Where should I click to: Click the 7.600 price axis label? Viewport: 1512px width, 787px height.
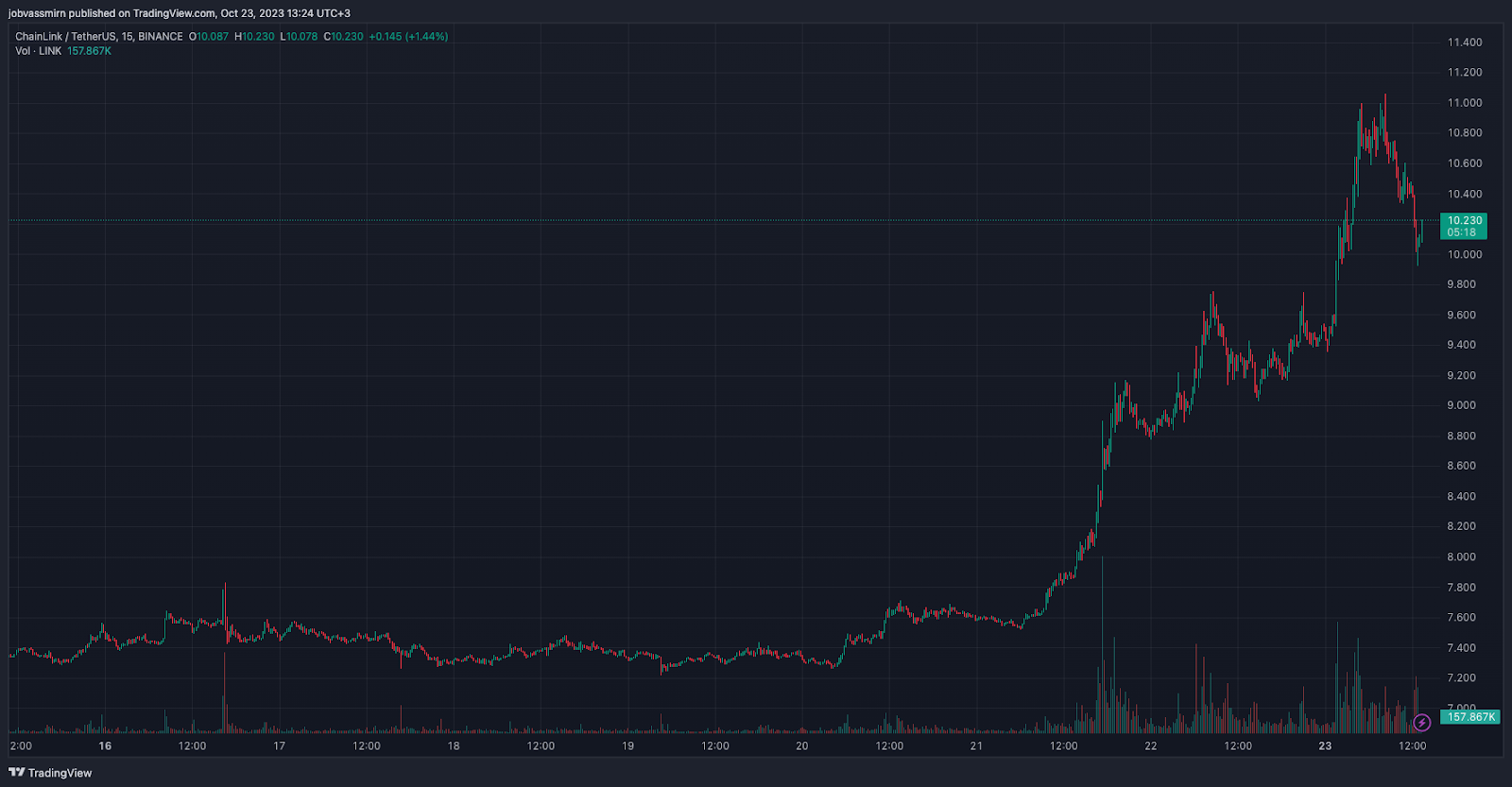(x=1462, y=617)
